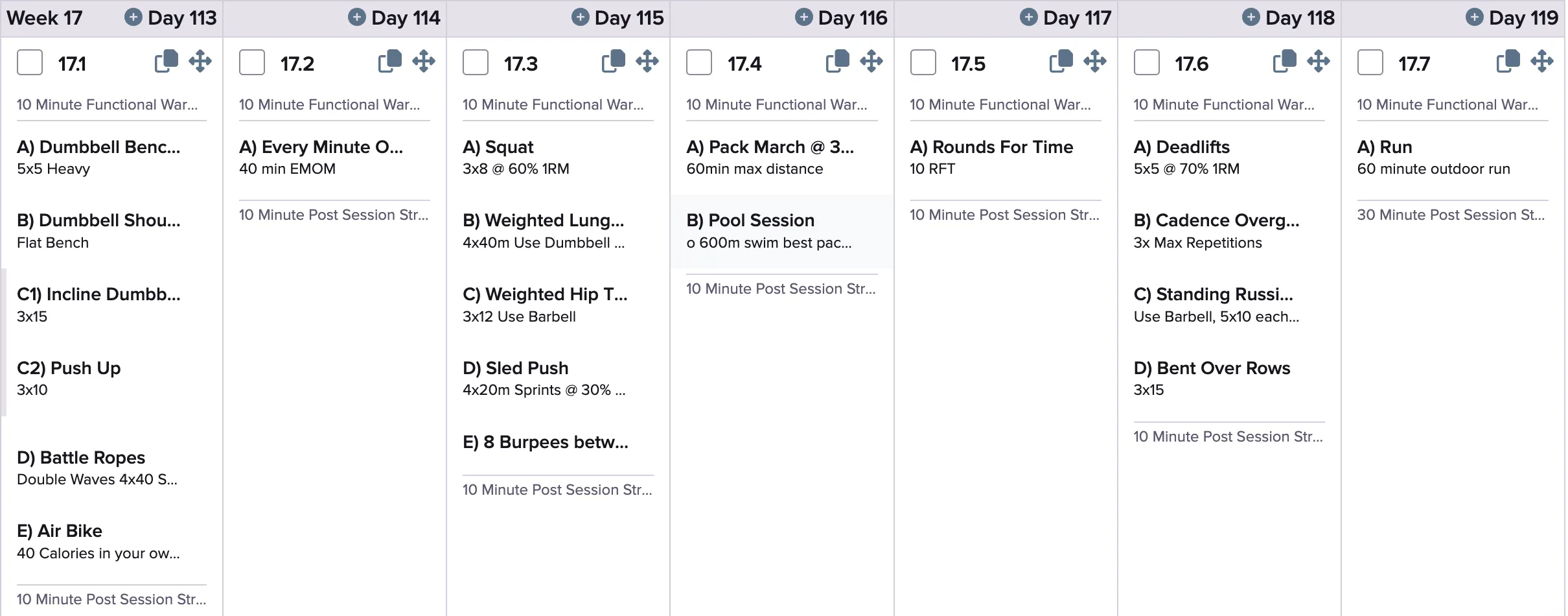Click the move icon for session 17.7

1542,62
